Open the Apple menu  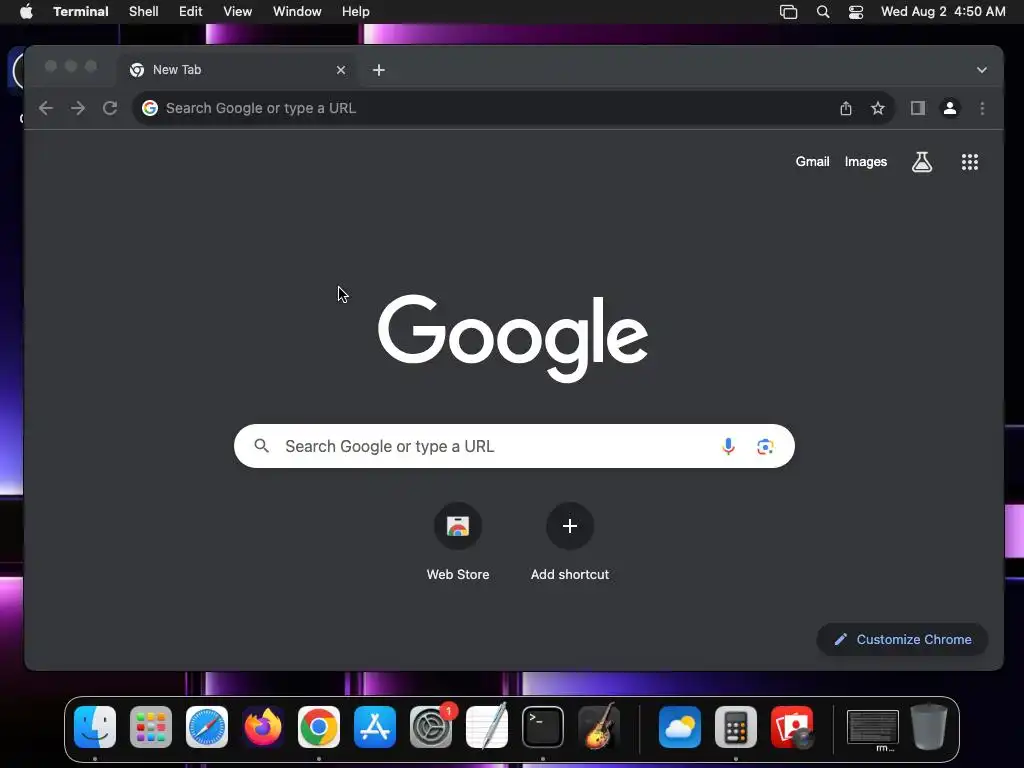point(26,12)
